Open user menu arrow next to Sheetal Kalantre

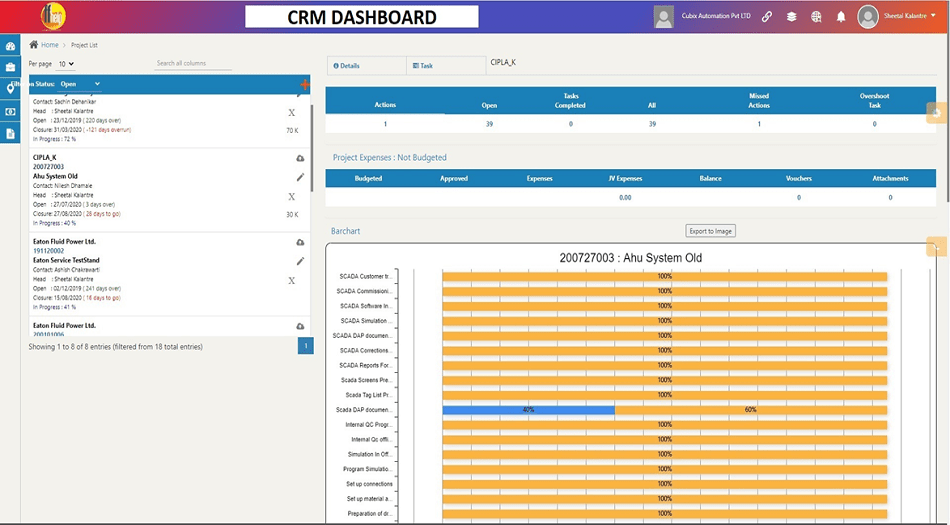(x=933, y=16)
